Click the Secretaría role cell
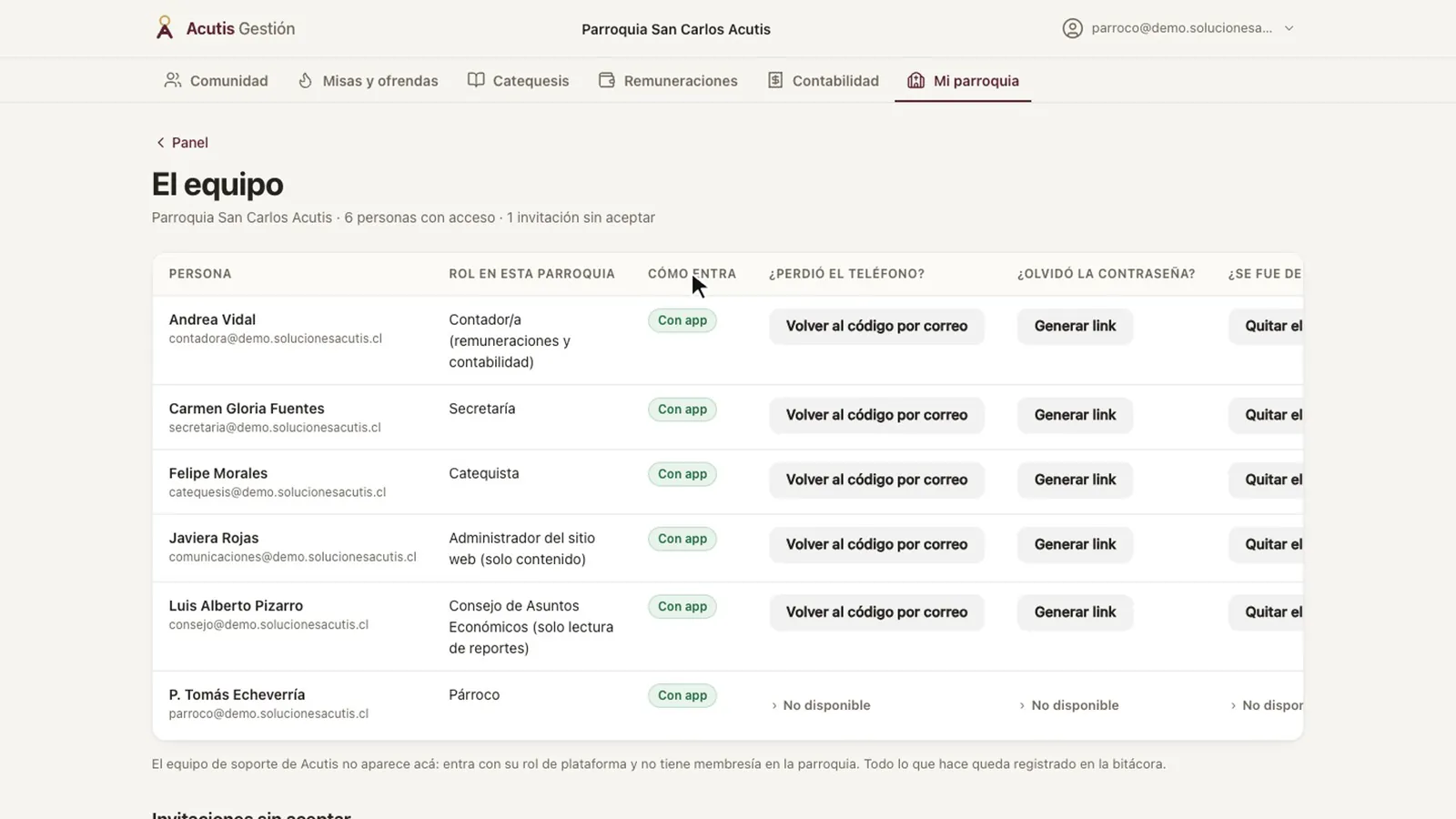The image size is (1456, 819). [482, 409]
